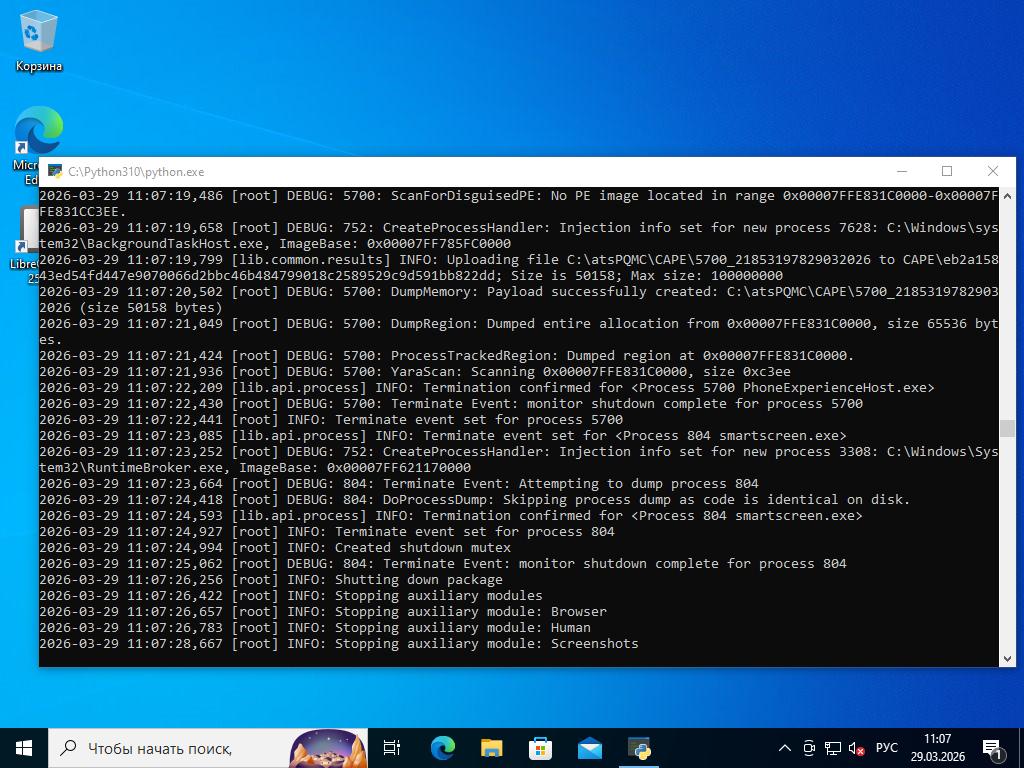This screenshot has width=1024, height=768.
Task: Launch Microsoft Edge from the taskbar
Action: pyautogui.click(x=442, y=747)
